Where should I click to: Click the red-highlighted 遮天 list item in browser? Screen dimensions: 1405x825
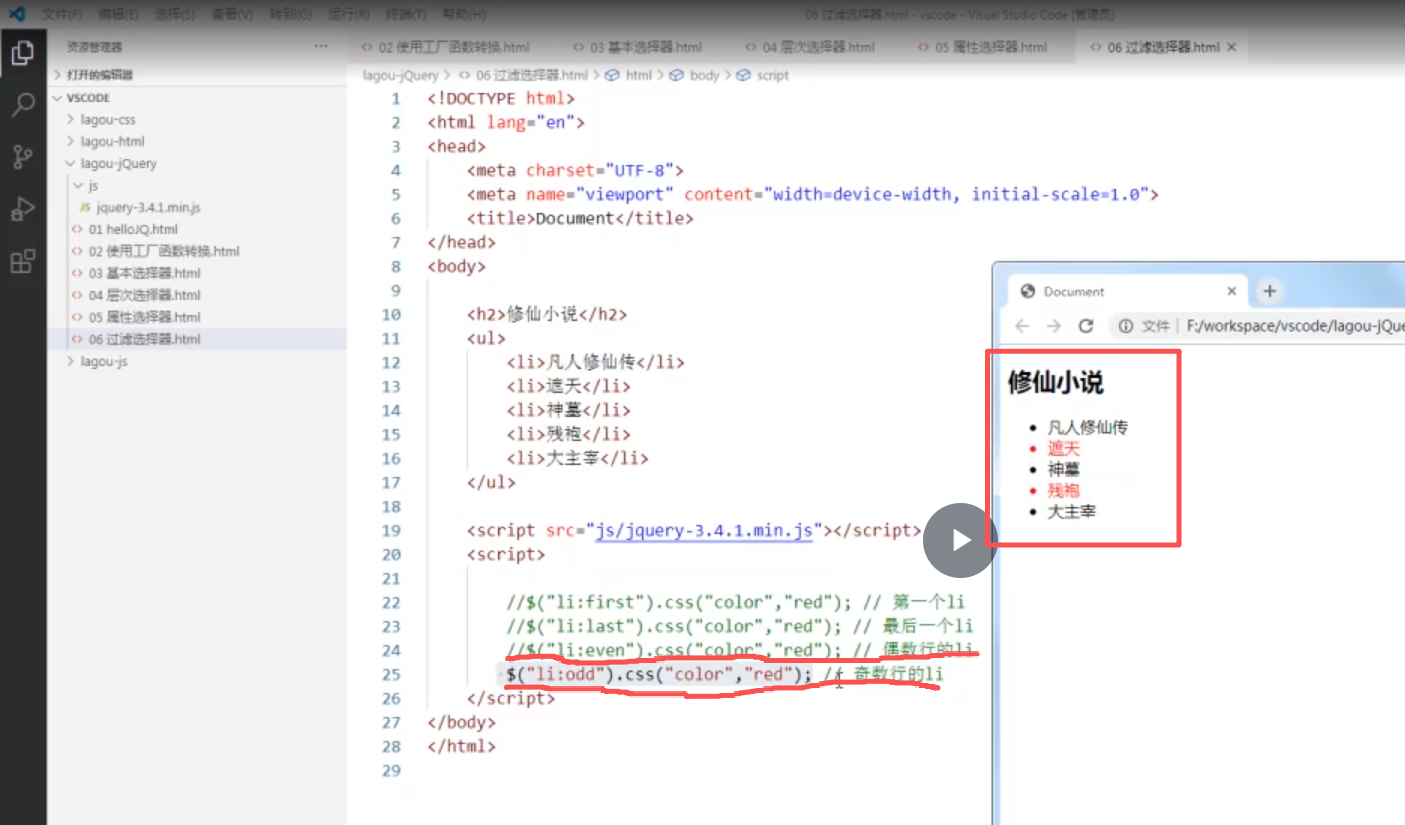[x=1064, y=449]
